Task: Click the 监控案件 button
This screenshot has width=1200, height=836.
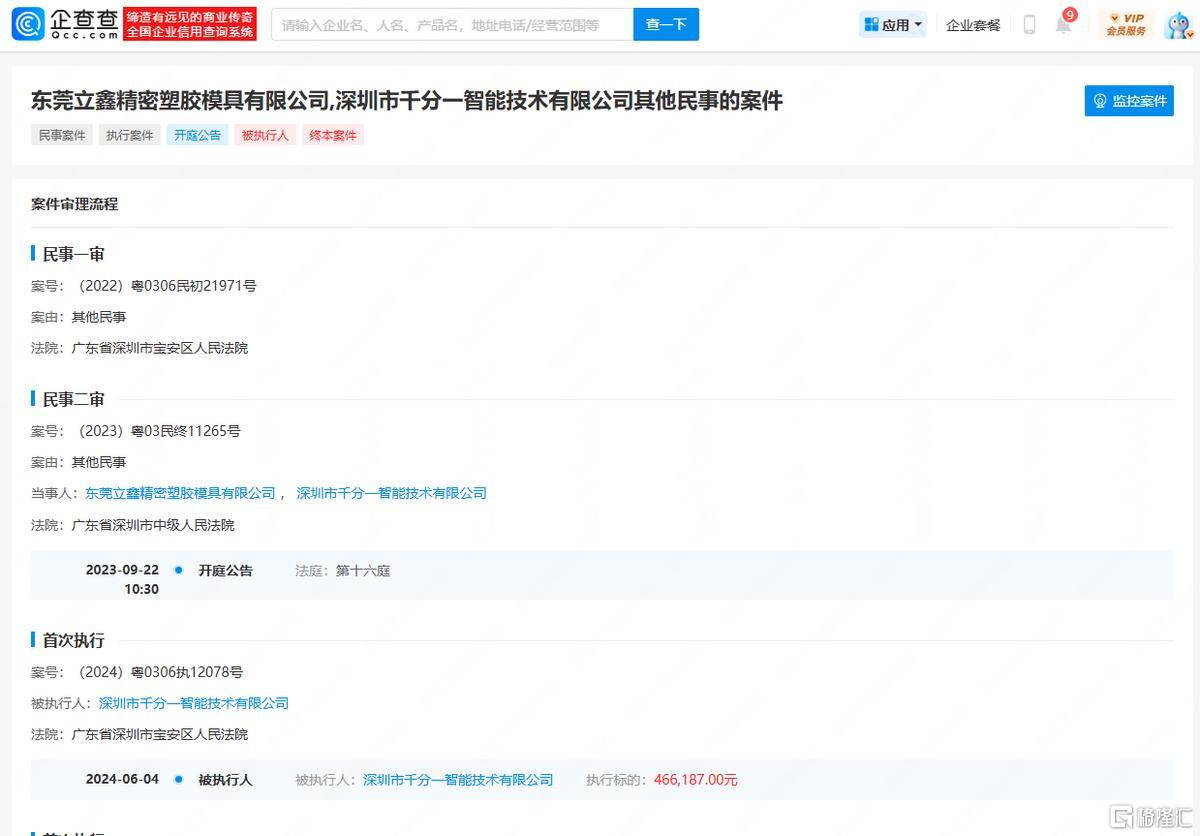Action: [x=1129, y=101]
